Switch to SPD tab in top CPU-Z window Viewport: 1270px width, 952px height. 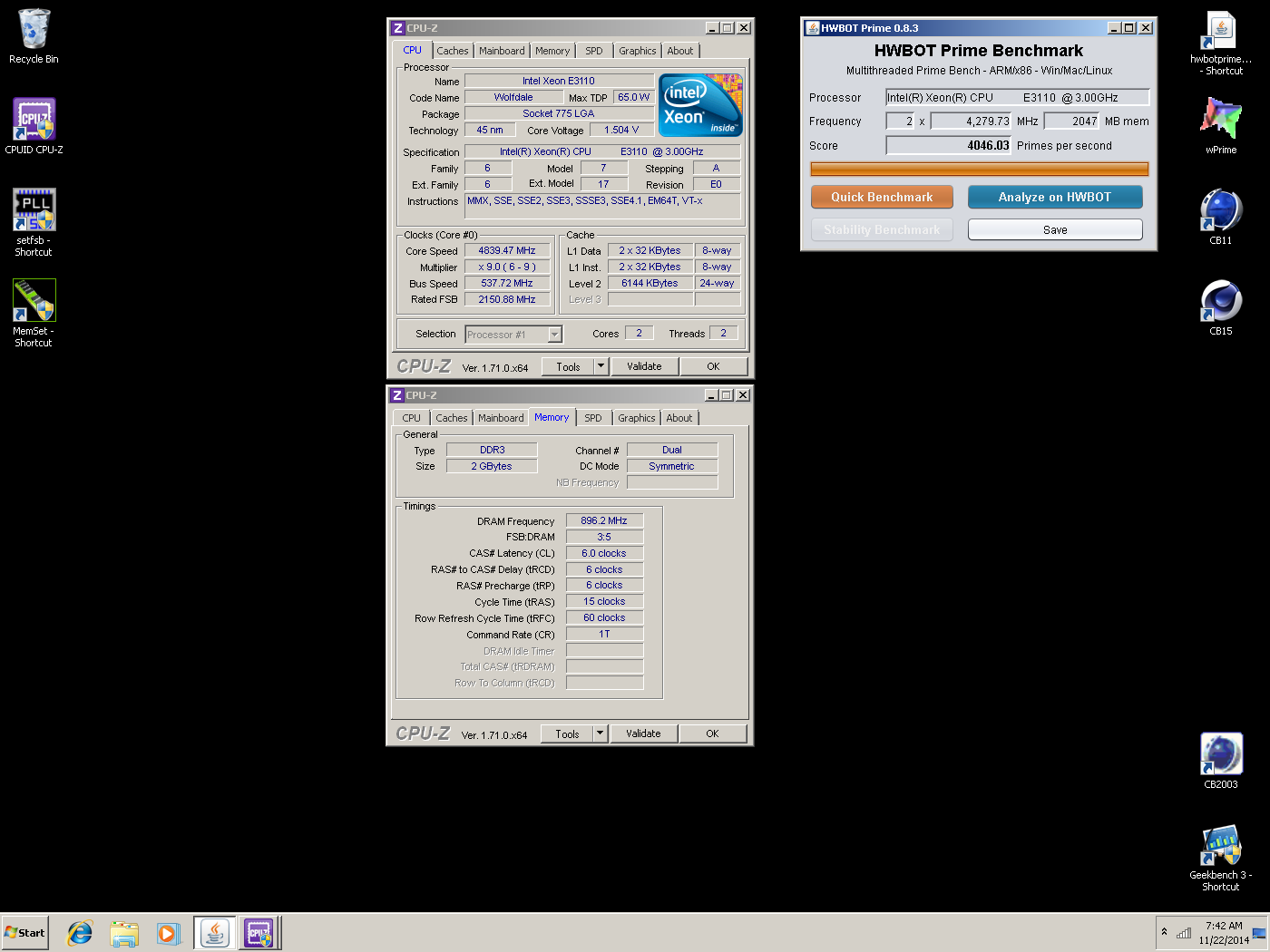594,51
